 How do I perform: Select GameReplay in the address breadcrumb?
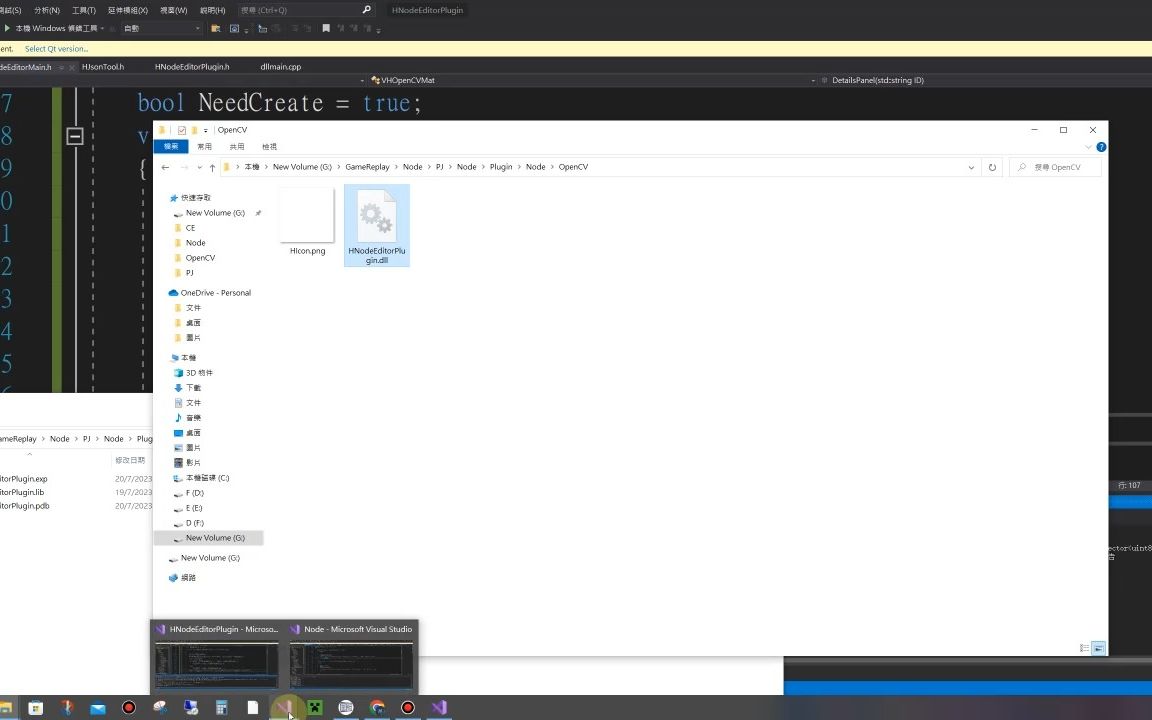tap(367, 167)
